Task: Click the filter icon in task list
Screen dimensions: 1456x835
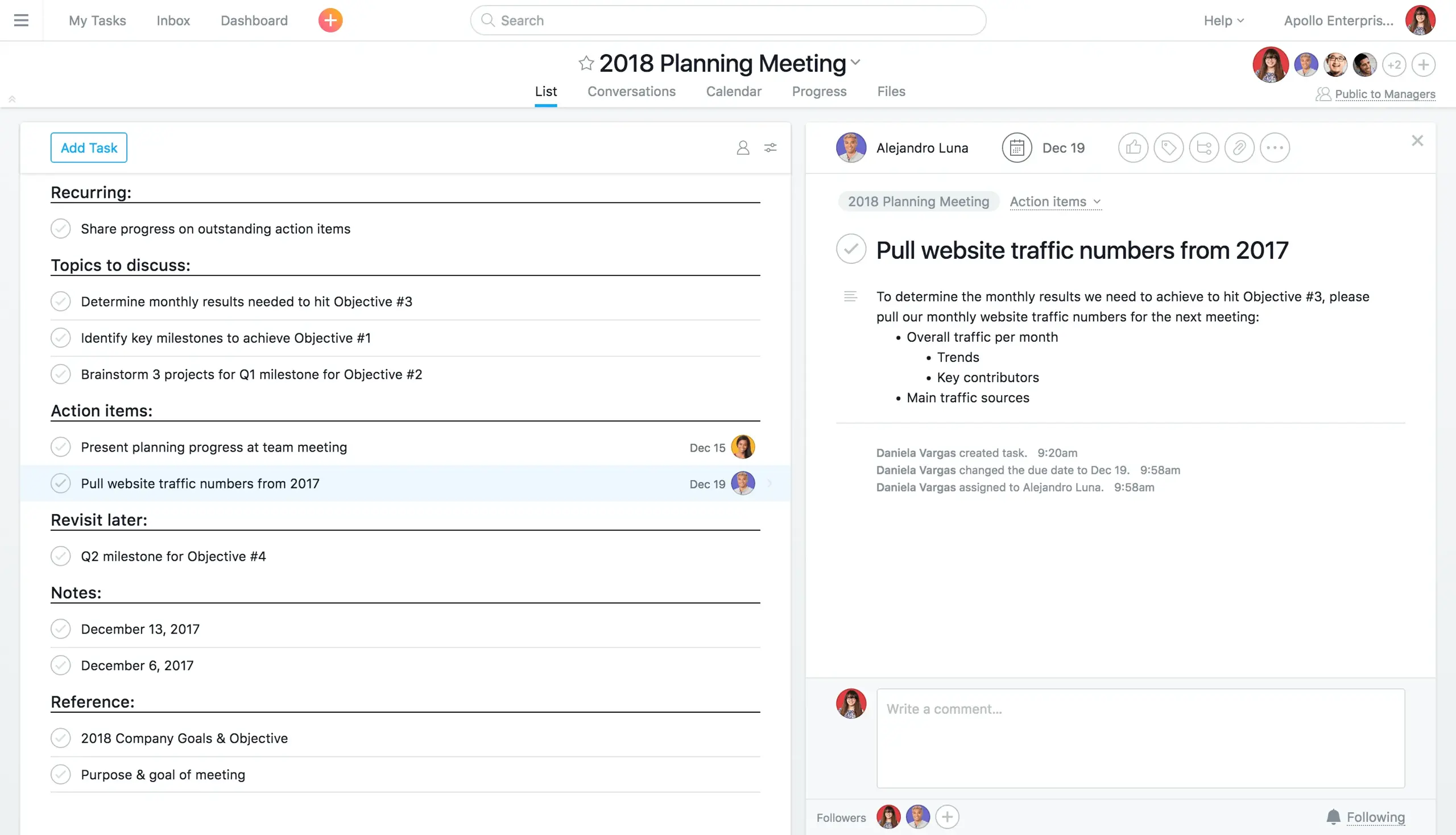Action: point(770,147)
